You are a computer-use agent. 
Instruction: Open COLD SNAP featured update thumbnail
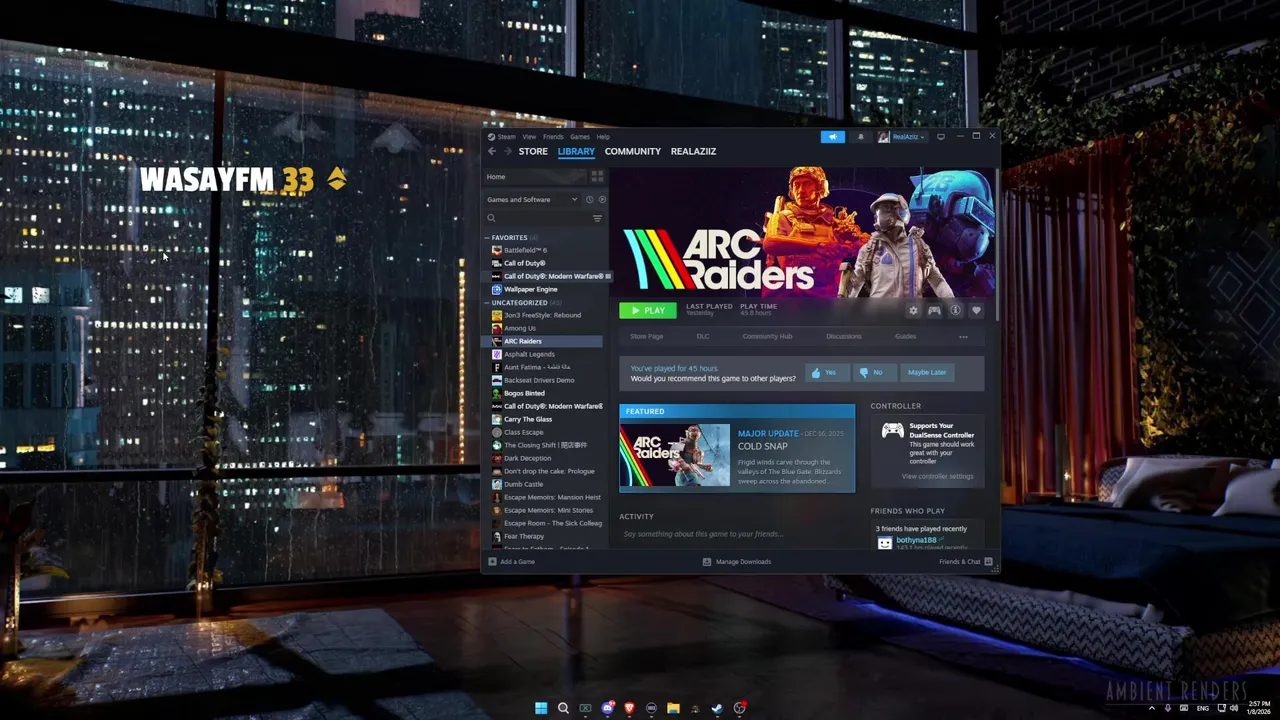click(675, 455)
